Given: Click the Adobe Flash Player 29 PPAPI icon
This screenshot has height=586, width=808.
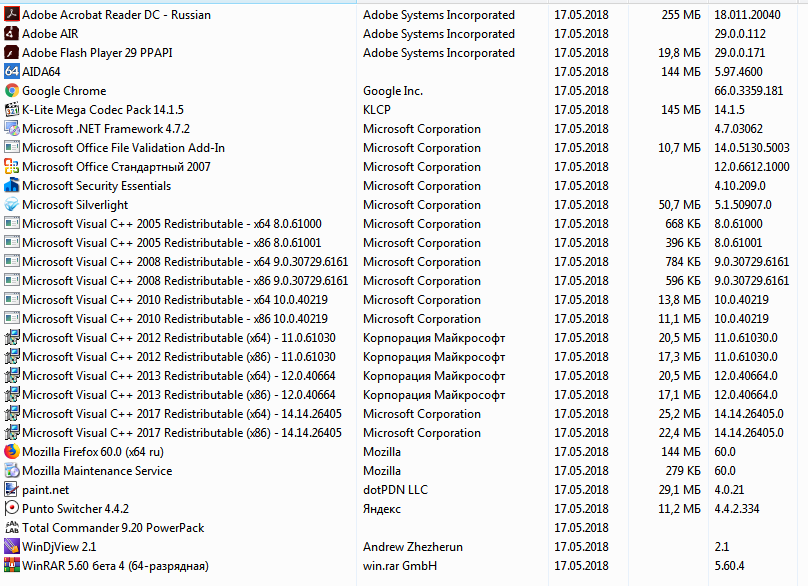Looking at the screenshot, I should click(11, 53).
